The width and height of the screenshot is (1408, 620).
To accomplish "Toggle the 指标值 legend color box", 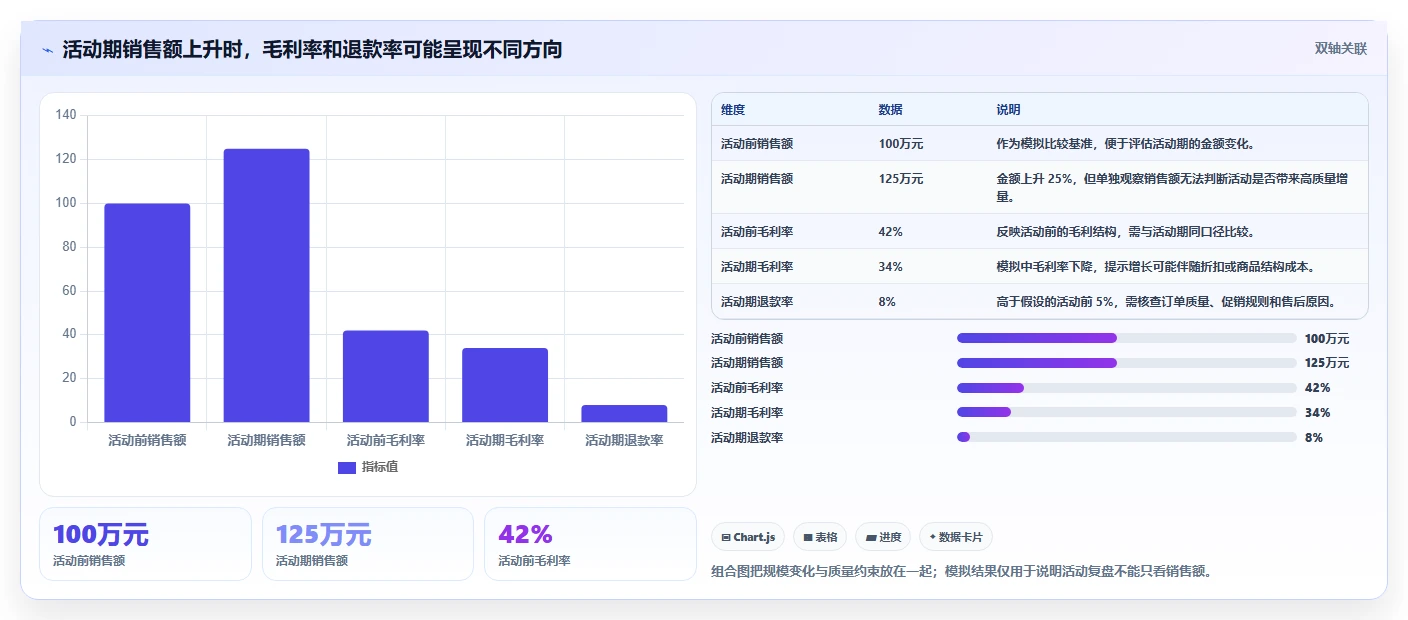I will pos(347,467).
